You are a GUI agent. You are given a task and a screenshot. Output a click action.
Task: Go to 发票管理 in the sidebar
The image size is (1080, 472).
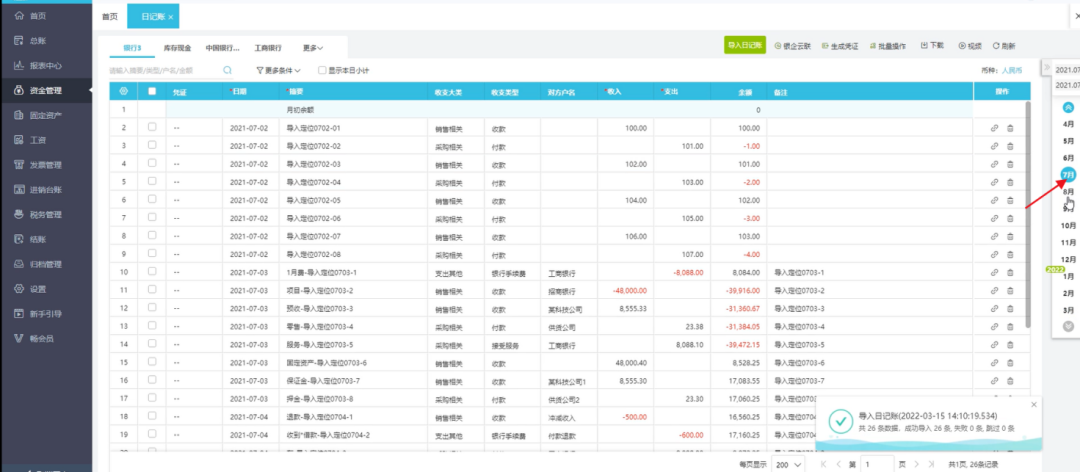coord(45,165)
